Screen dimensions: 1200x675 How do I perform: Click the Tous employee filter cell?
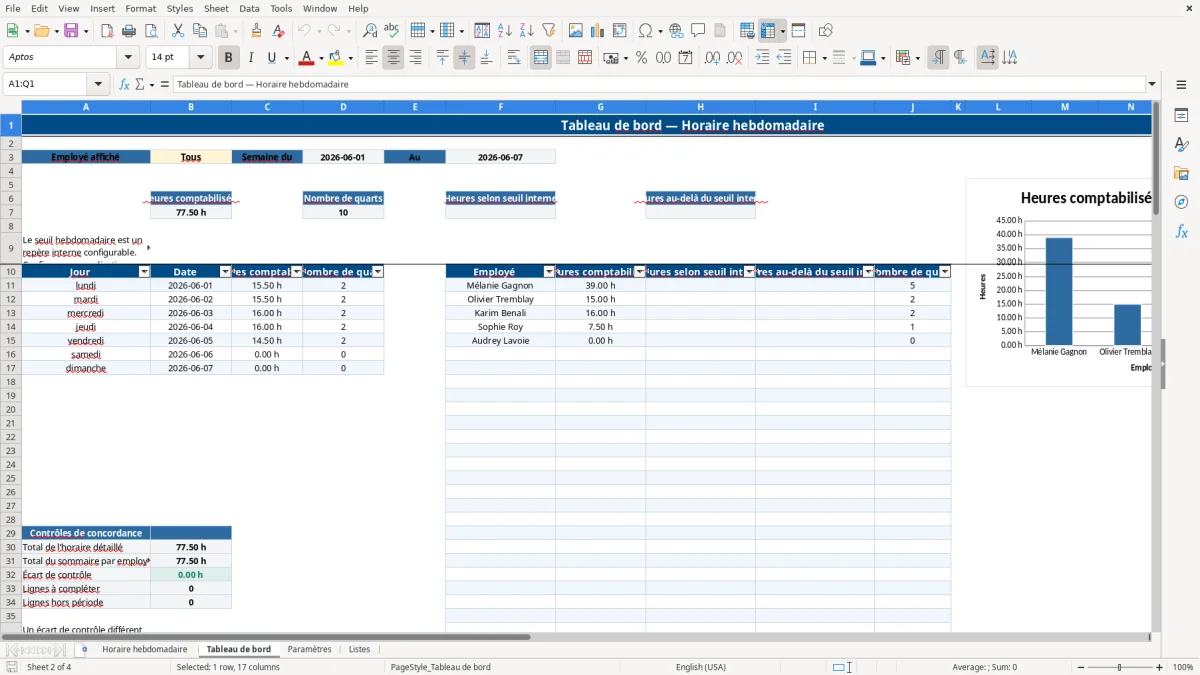coord(190,157)
